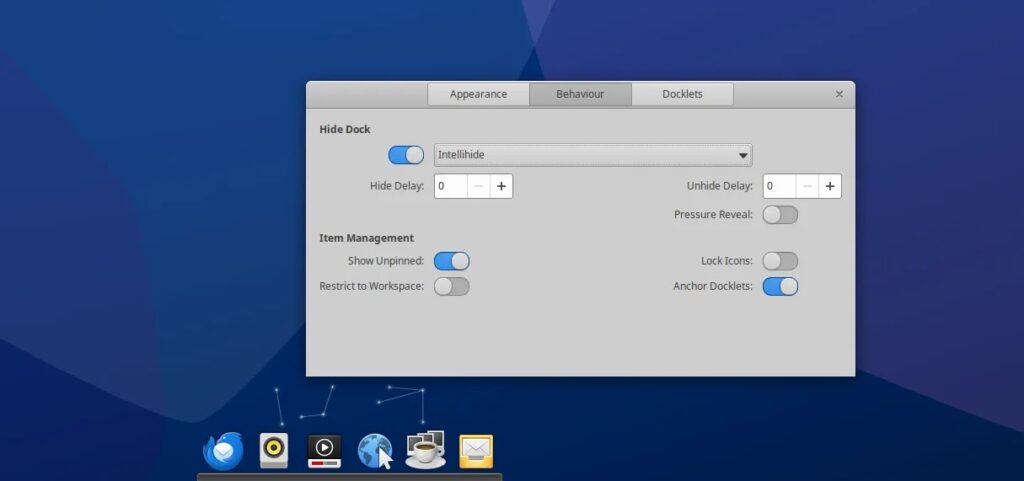This screenshot has height=481, width=1024.
Task: Launch the Rhythmbox speaker icon
Action: pyautogui.click(x=273, y=450)
